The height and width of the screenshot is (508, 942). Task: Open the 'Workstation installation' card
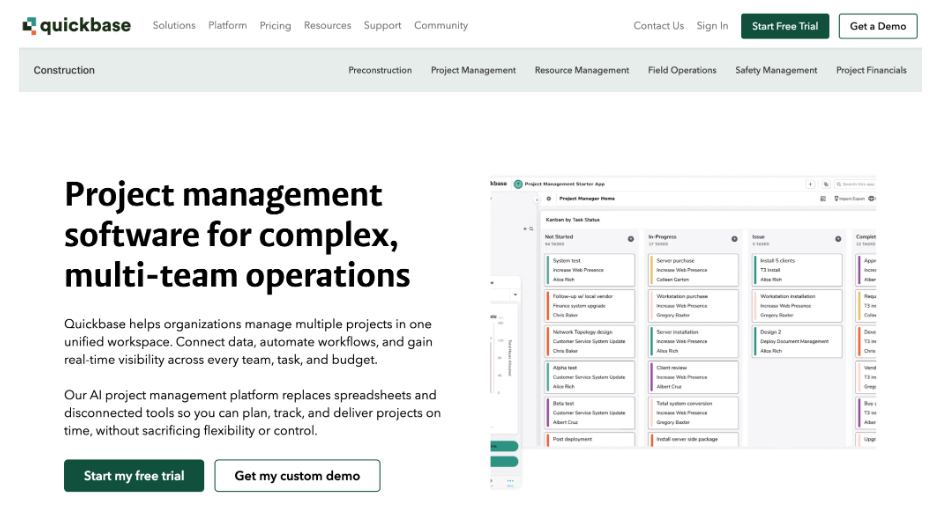point(797,306)
